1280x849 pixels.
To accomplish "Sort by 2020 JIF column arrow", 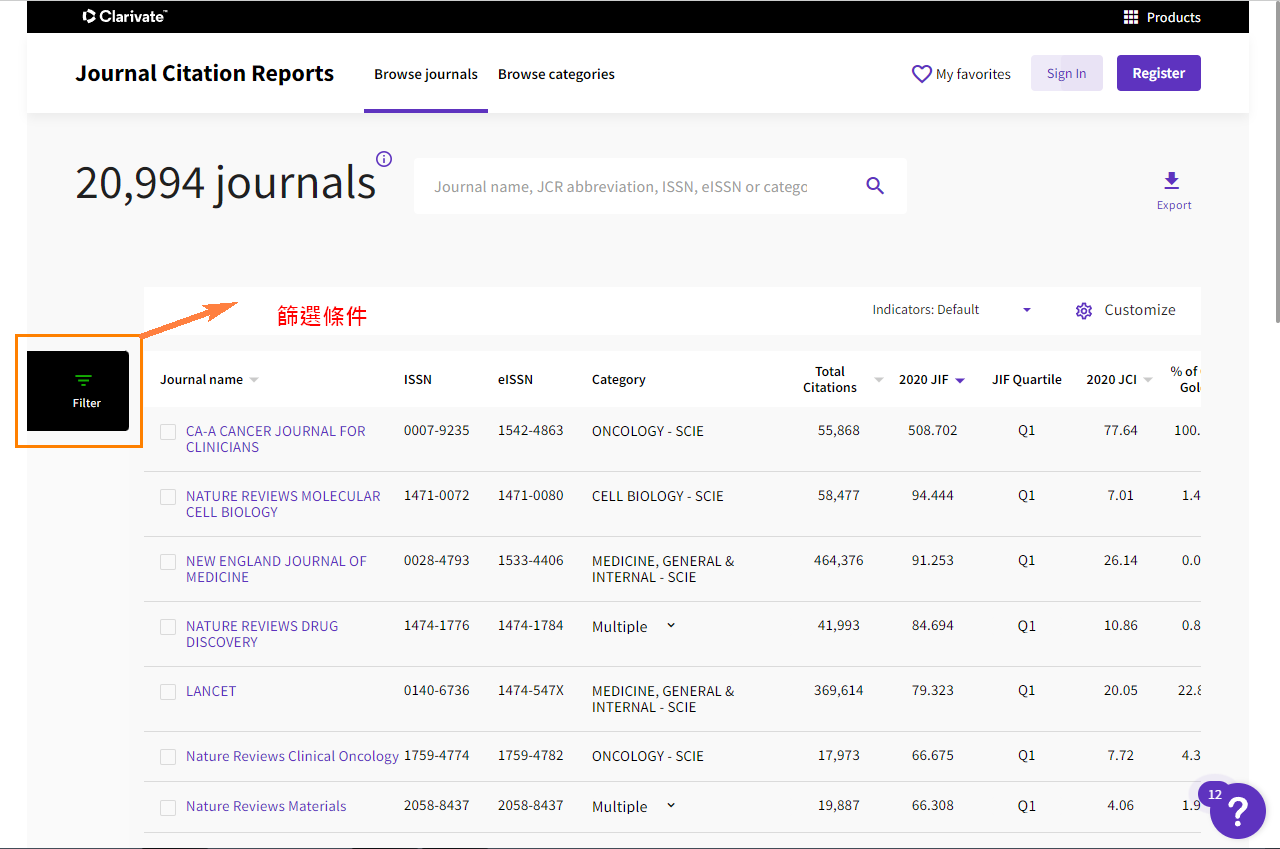I will click(960, 380).
